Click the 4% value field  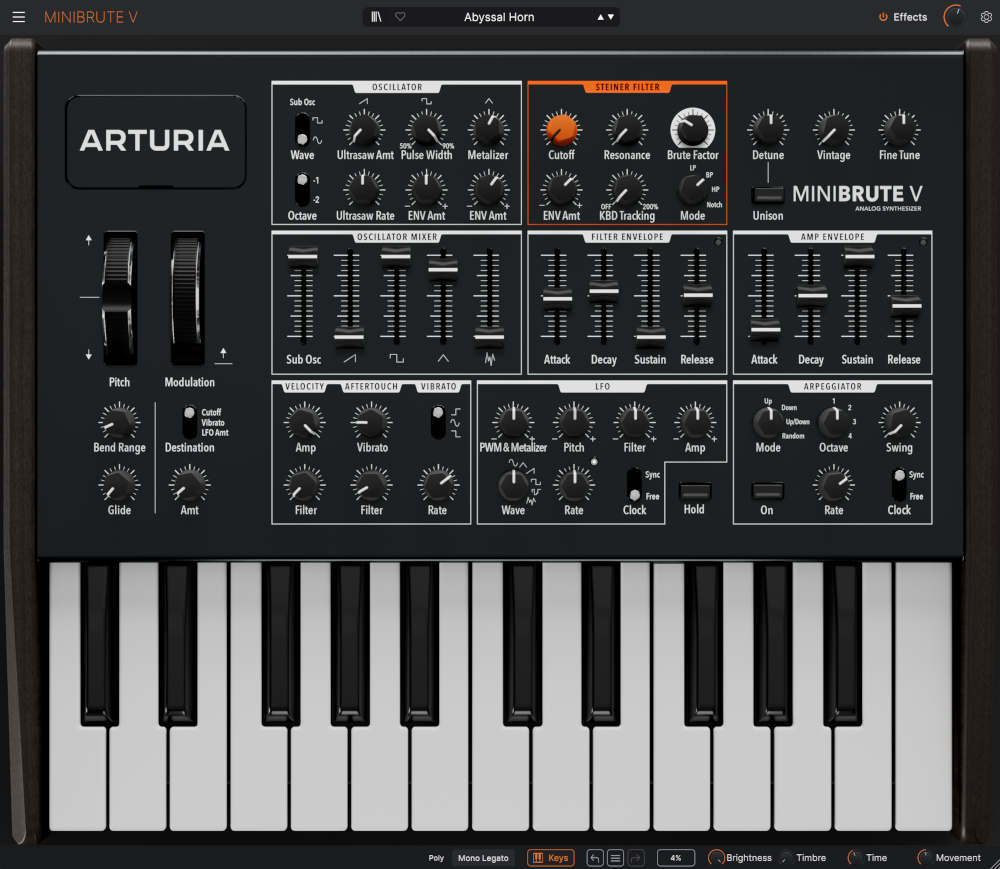(x=676, y=857)
